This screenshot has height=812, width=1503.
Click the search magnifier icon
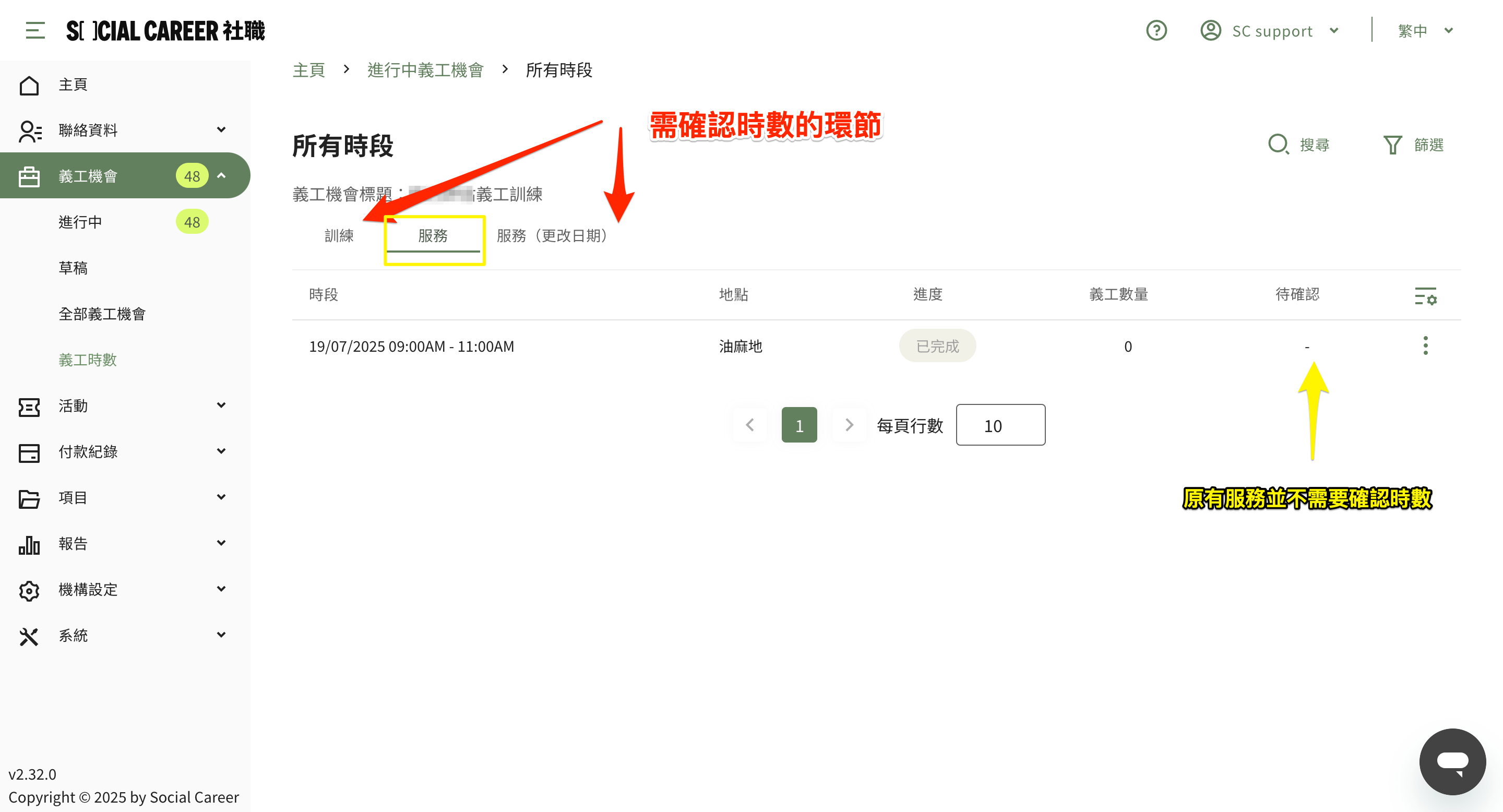tap(1278, 144)
